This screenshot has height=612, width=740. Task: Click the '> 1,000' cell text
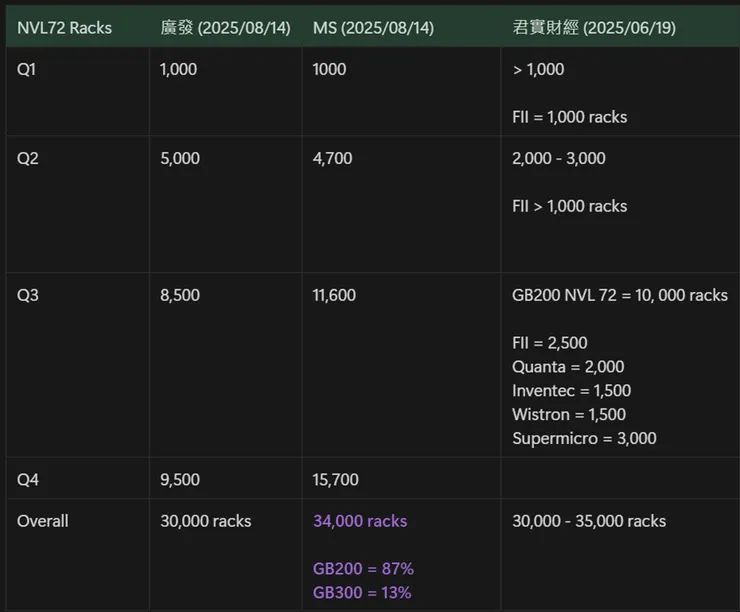click(x=538, y=69)
